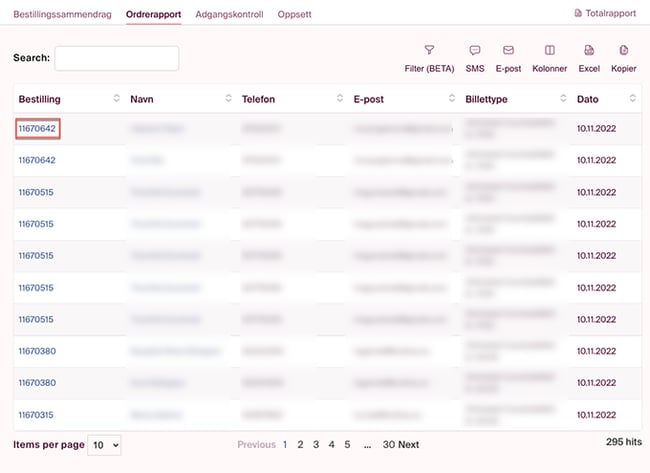The height and width of the screenshot is (473, 650).
Task: Open order 11670315 in the last row
Action: [36, 414]
